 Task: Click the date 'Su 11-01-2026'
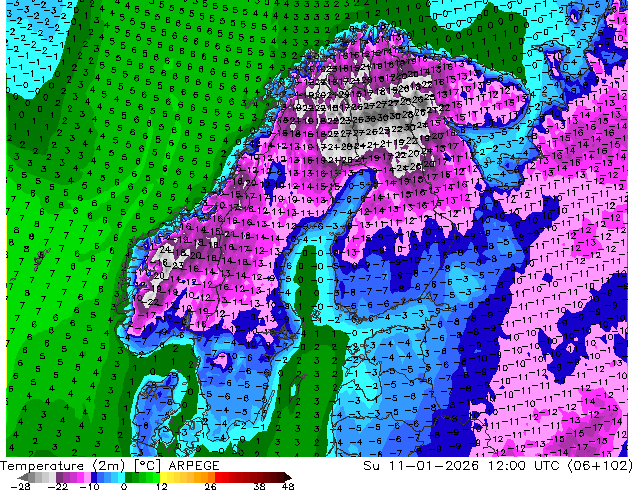click(x=421, y=466)
